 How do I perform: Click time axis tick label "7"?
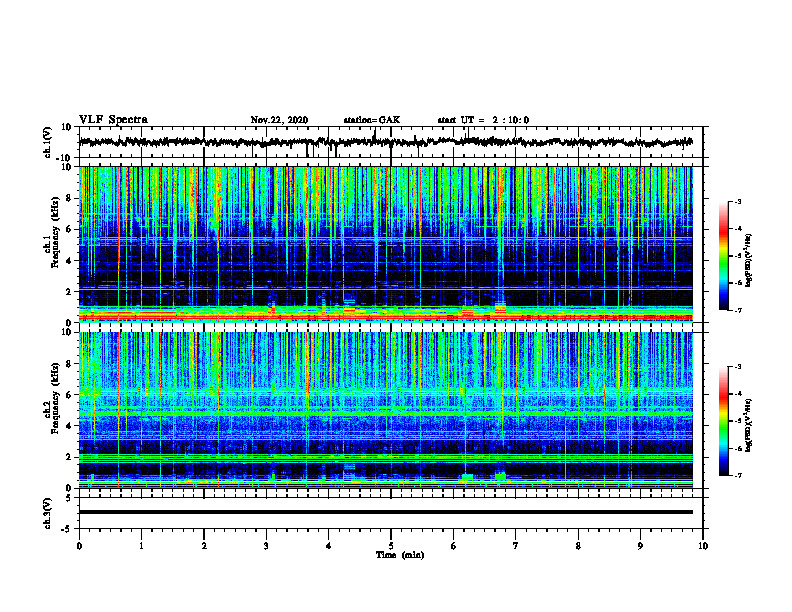516,546
